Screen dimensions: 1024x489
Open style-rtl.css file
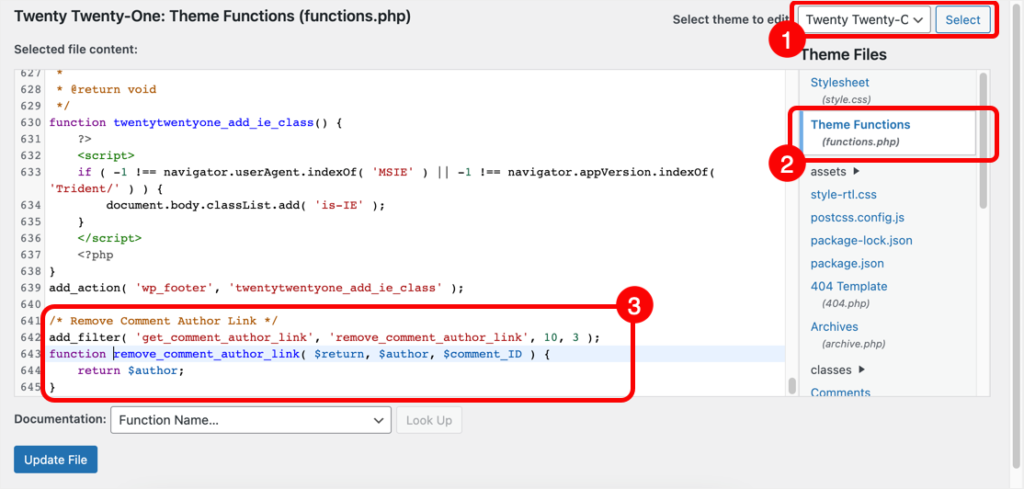click(843, 194)
